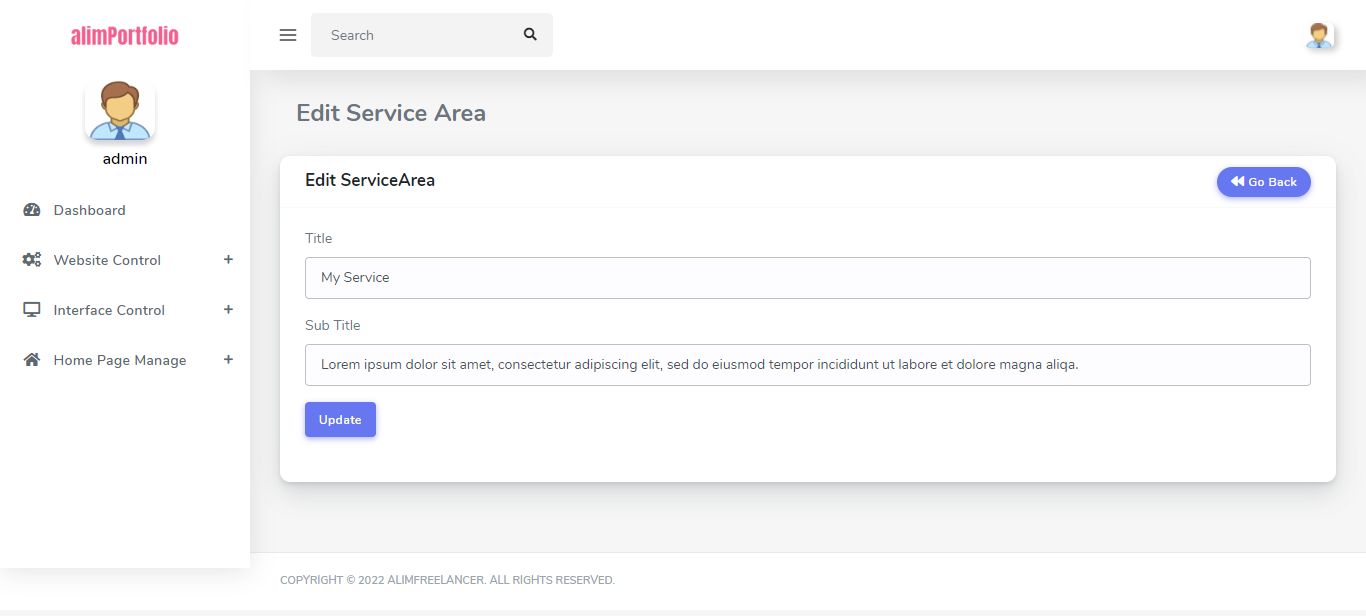Click the search magnifier icon
The width and height of the screenshot is (1366, 616).
click(530, 35)
